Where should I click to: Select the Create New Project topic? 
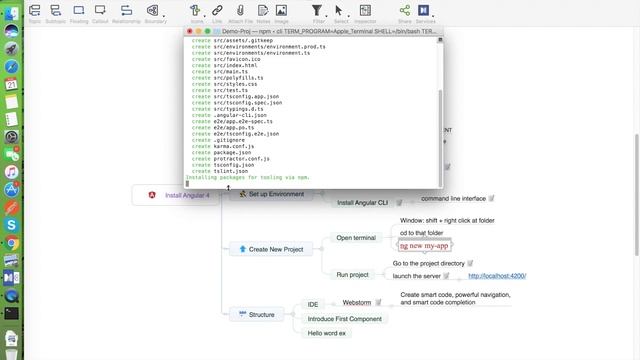(271, 249)
